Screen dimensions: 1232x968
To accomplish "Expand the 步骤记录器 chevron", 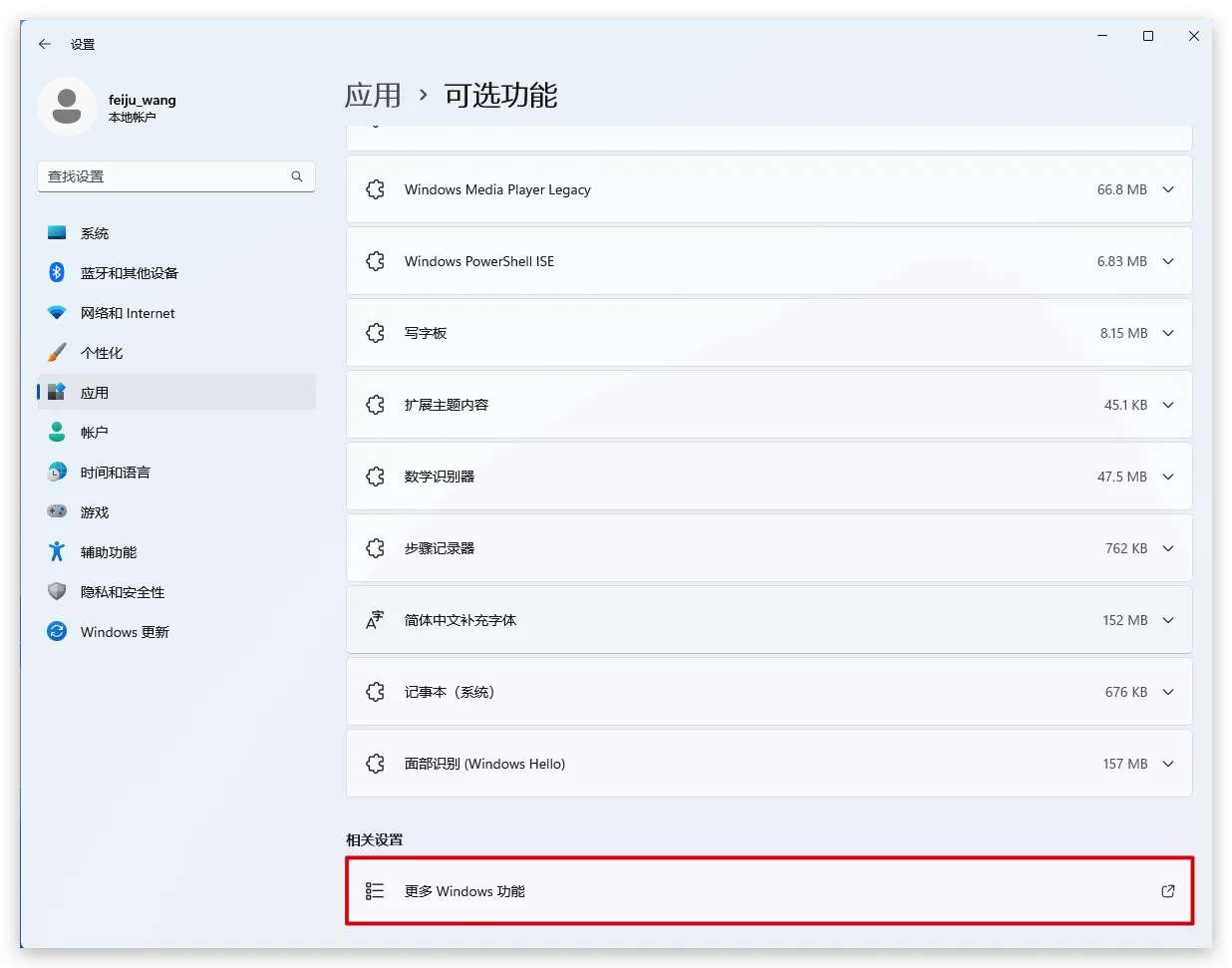I will 1168,548.
